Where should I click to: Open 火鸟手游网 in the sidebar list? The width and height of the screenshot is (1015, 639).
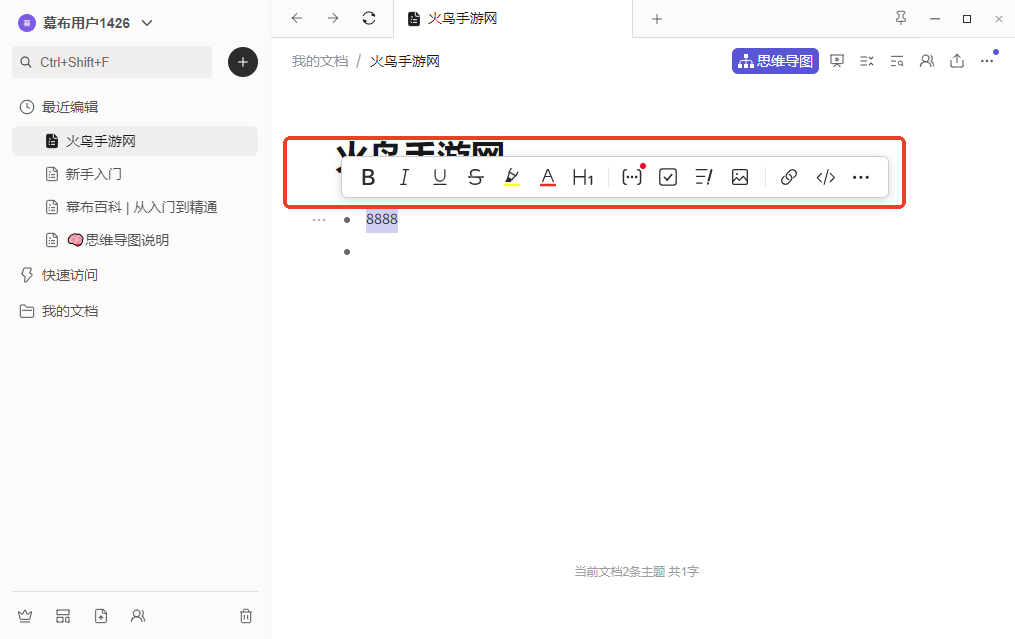coord(135,141)
